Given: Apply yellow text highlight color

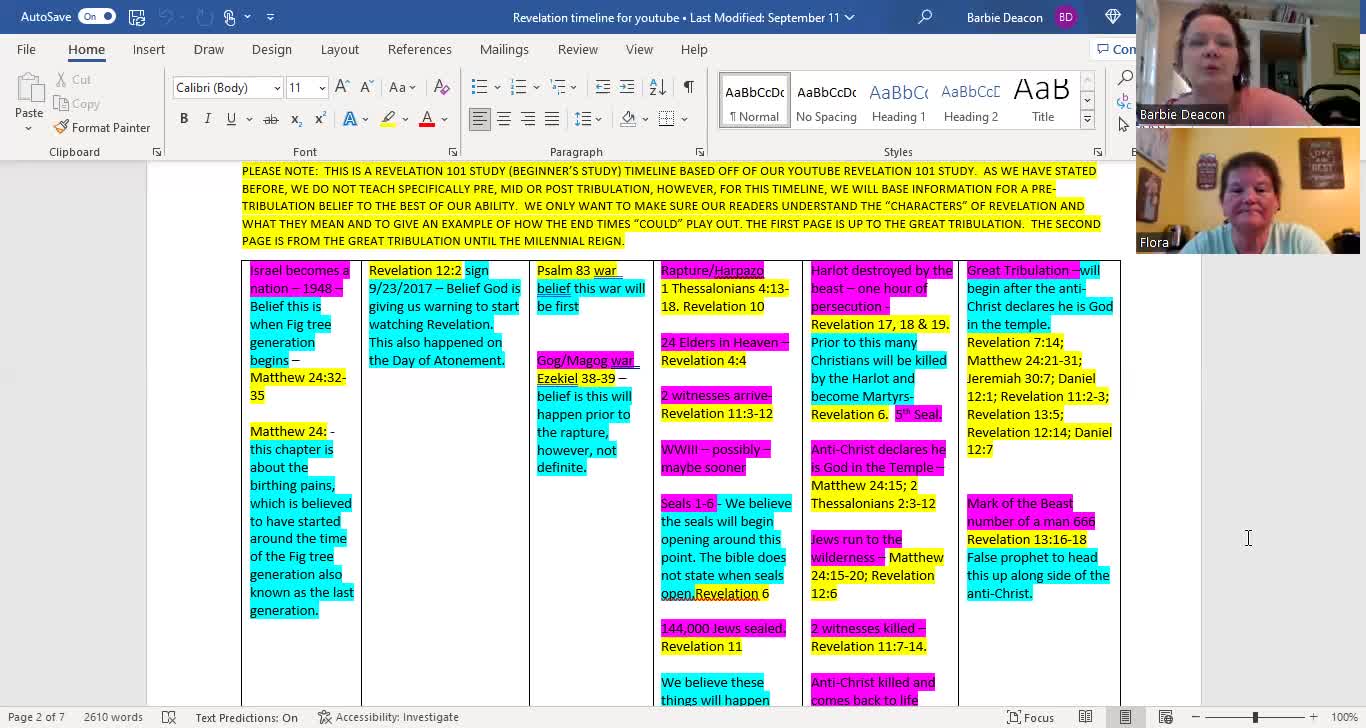Looking at the screenshot, I should point(388,119).
